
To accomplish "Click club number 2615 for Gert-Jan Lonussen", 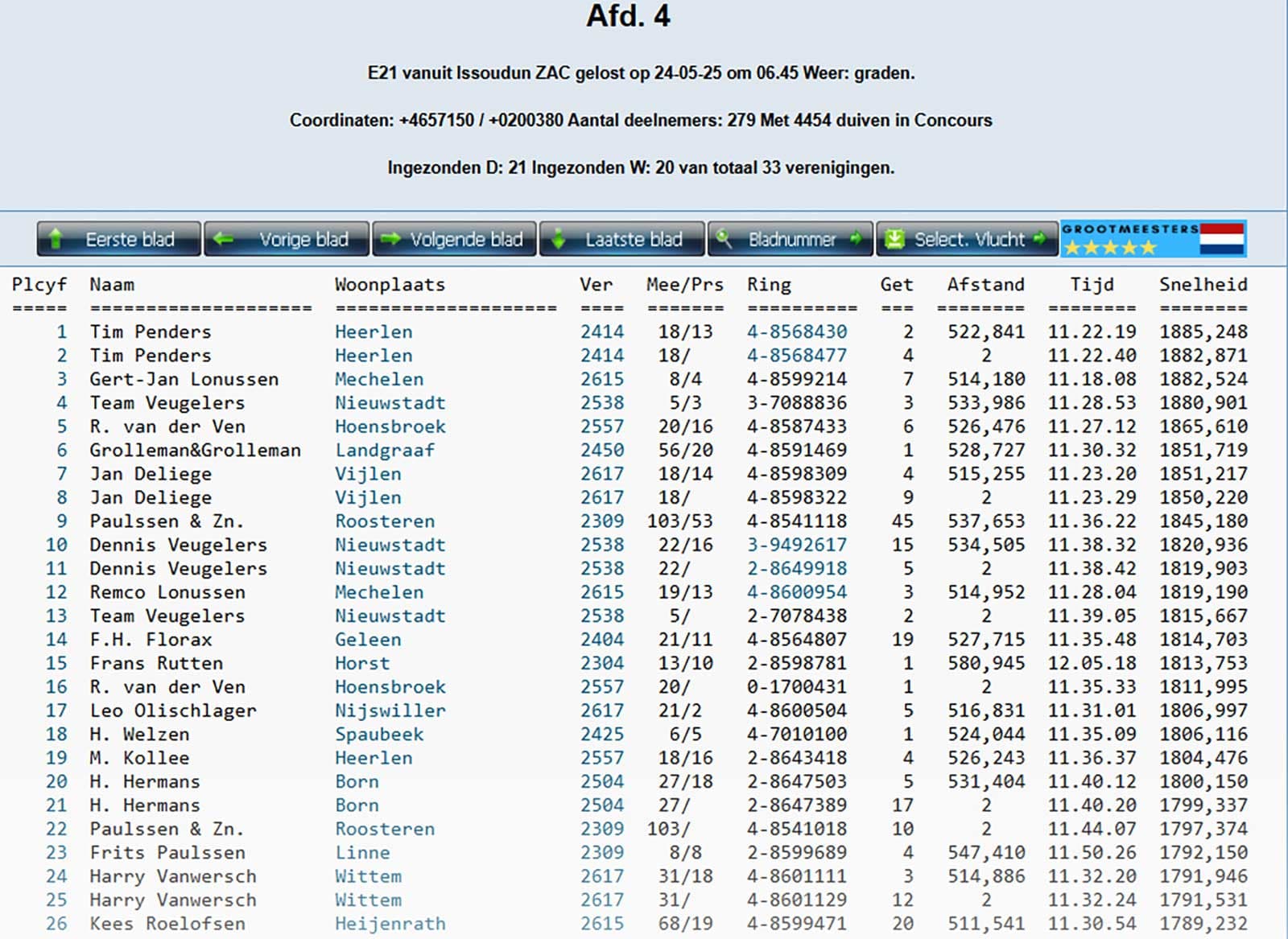I will [601, 379].
